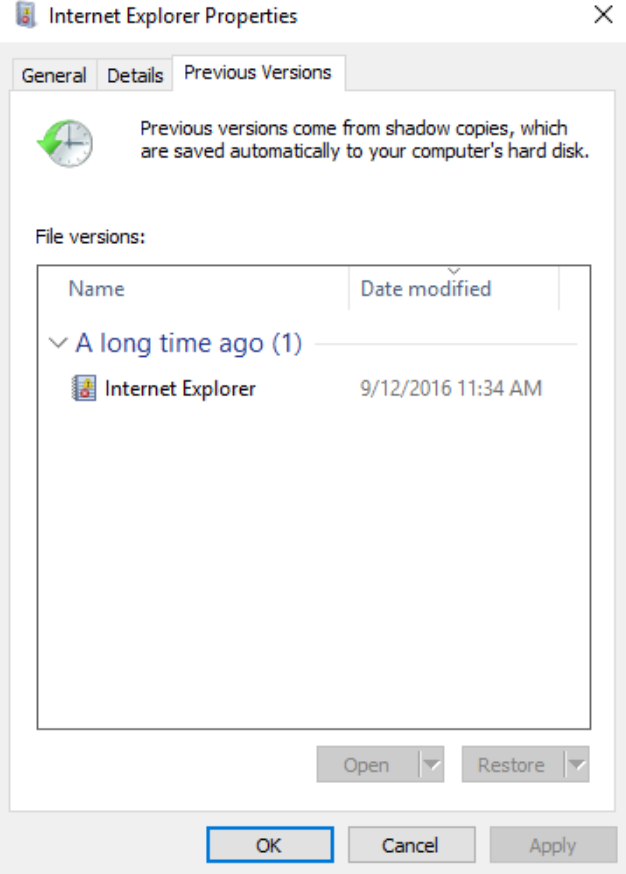The height and width of the screenshot is (874, 626).
Task: Switch to the Details tab
Action: click(x=135, y=75)
